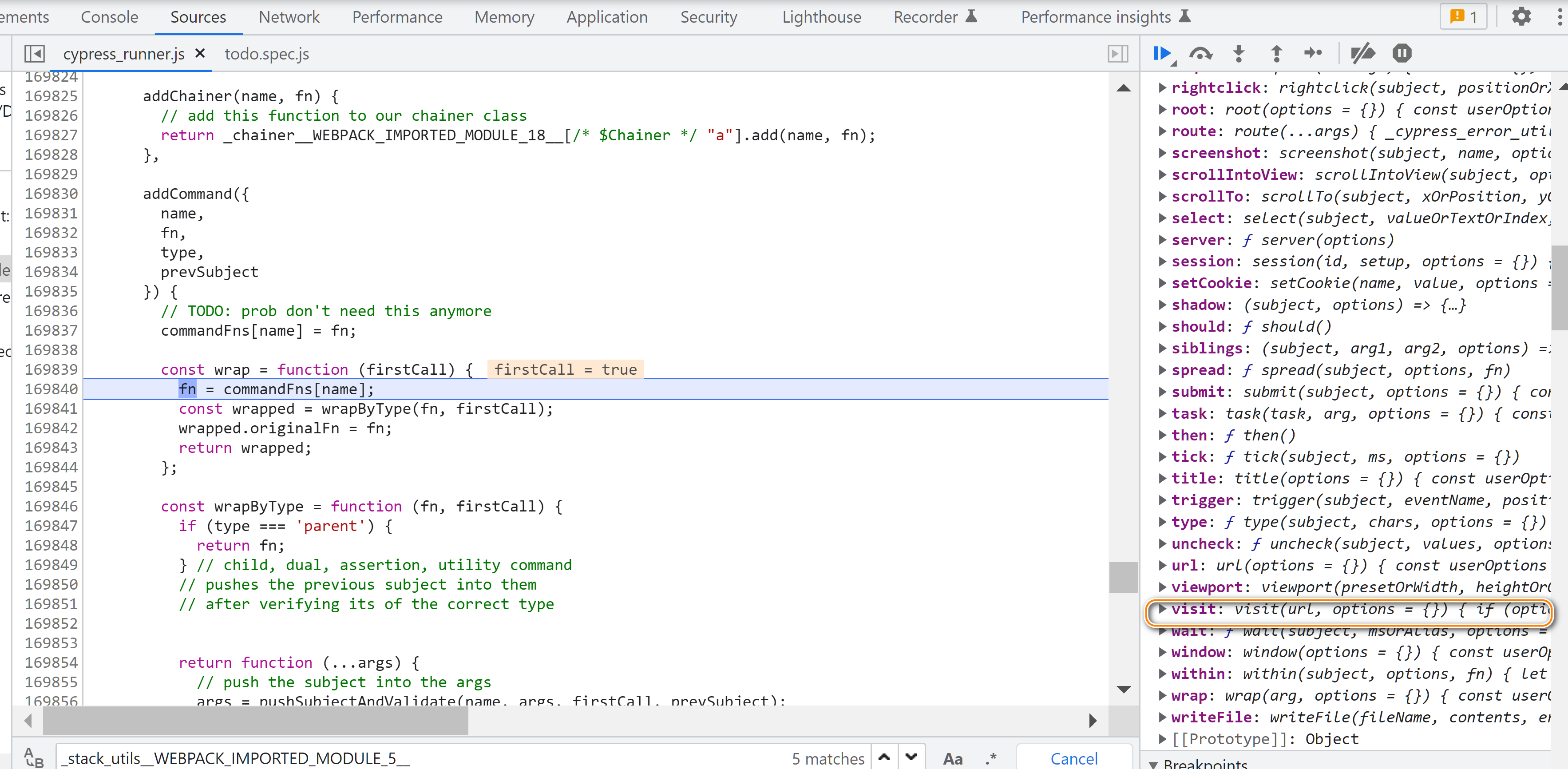
Task: Deactivate all breakpoints
Action: click(1362, 54)
